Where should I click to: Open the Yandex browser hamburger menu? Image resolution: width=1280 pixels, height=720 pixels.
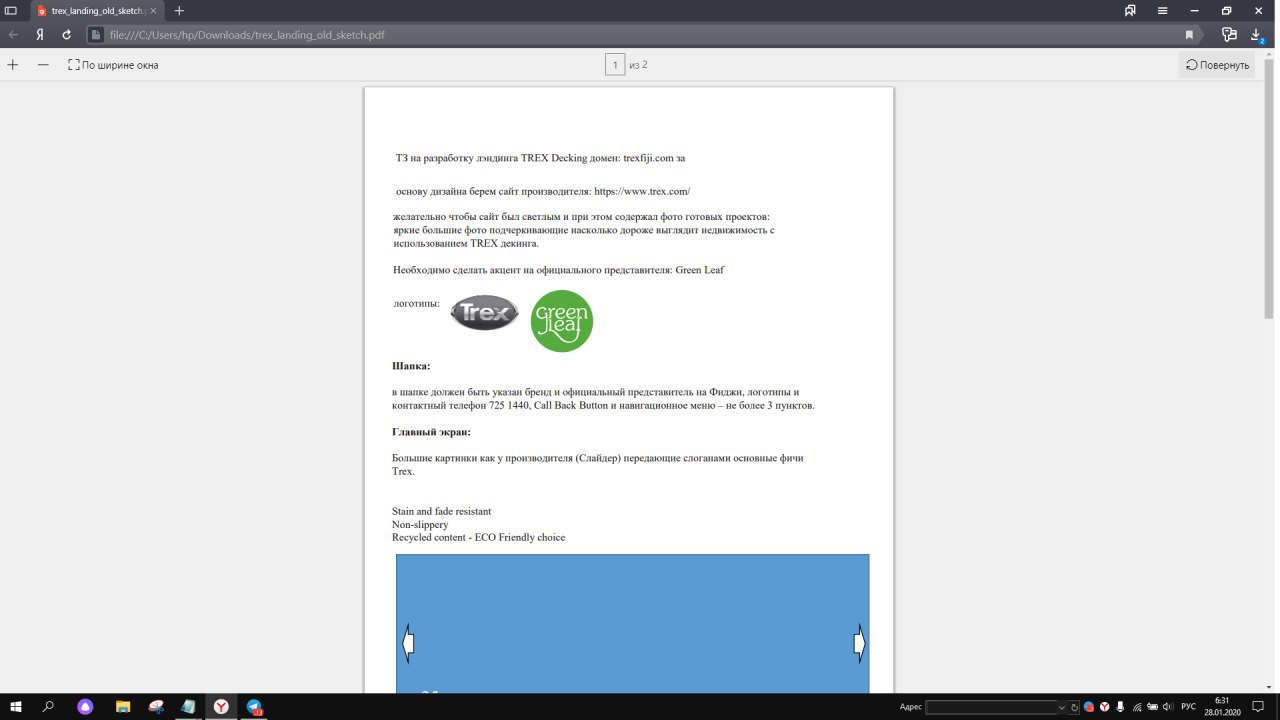(1163, 10)
